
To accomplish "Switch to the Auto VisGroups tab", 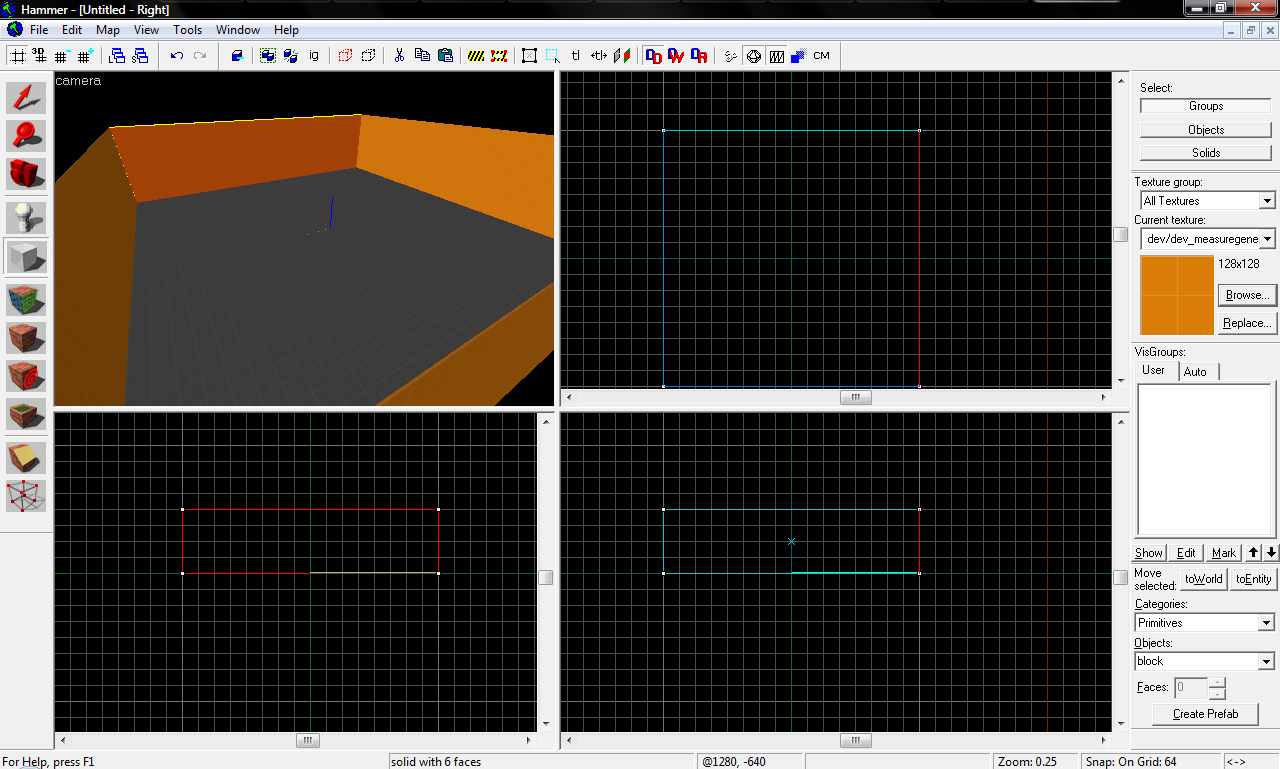I will (x=1195, y=371).
